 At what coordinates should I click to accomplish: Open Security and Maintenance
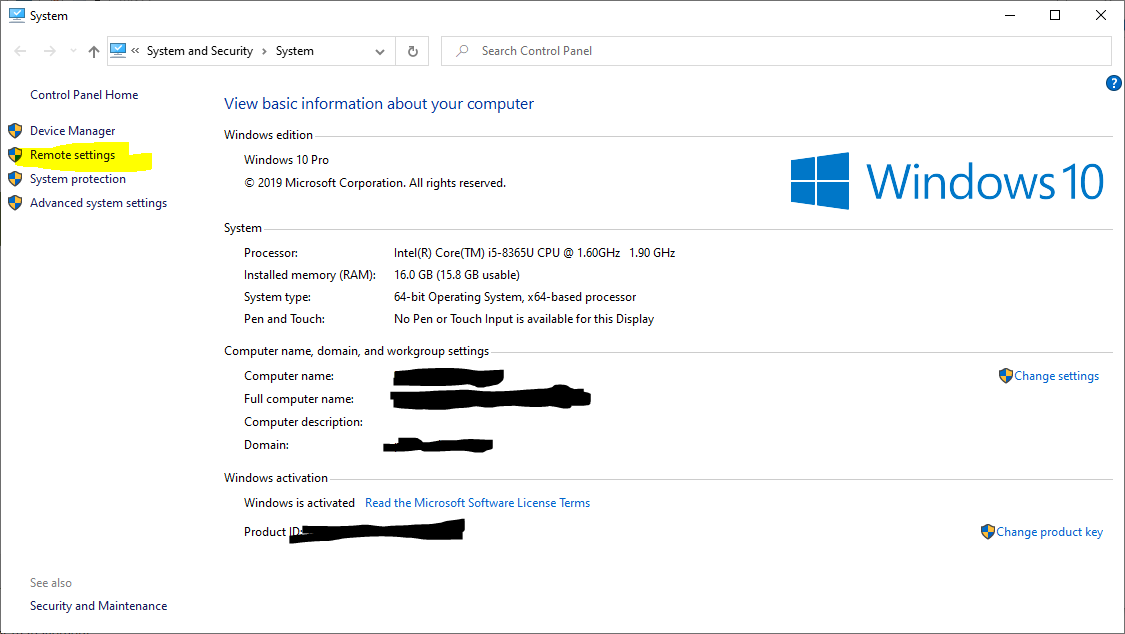(x=98, y=606)
